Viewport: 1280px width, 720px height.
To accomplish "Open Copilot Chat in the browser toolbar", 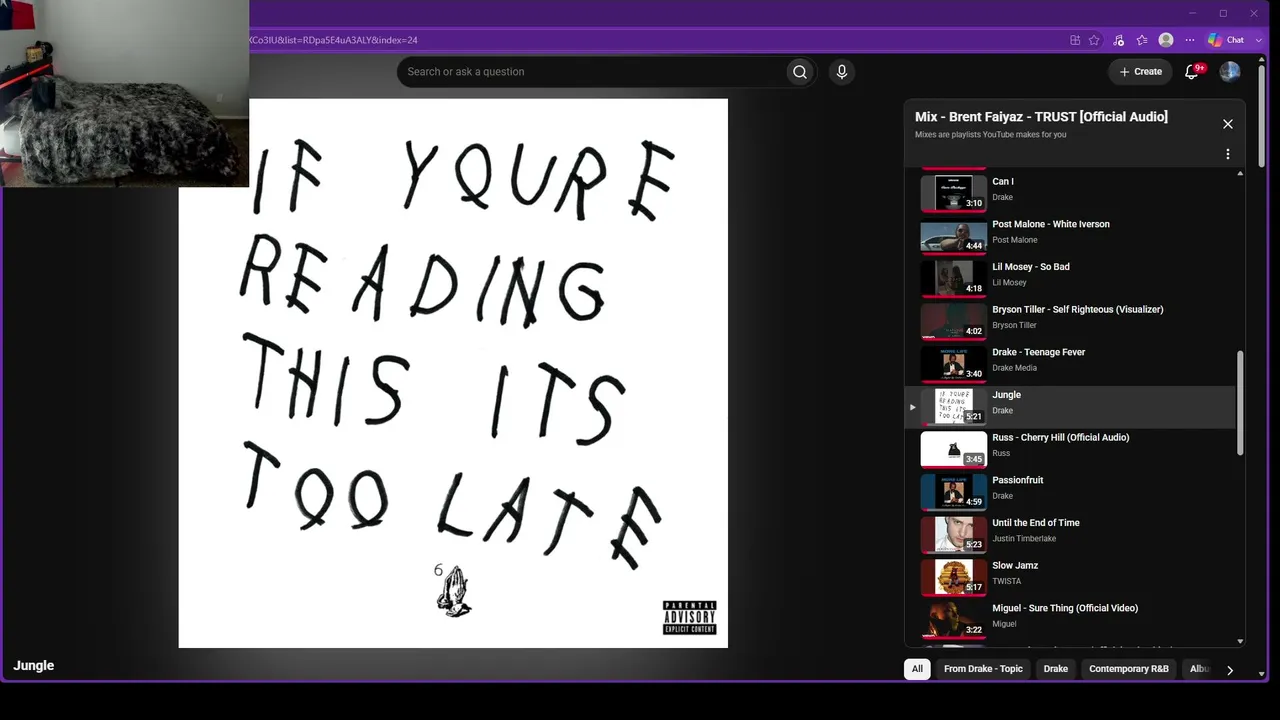I will (x=1227, y=40).
